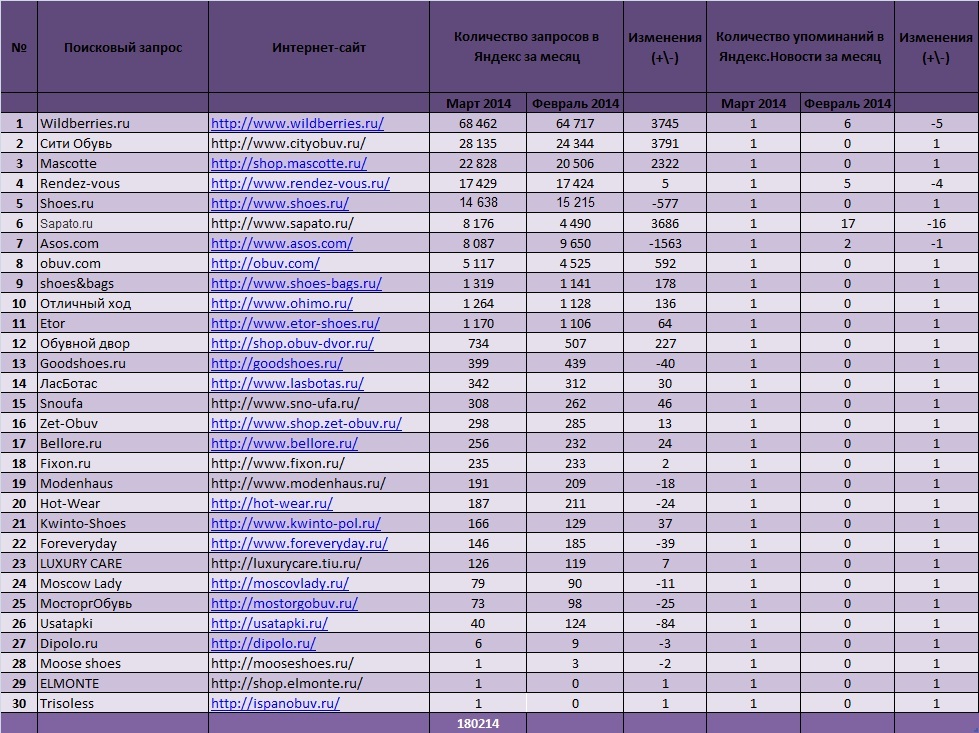979x733 pixels.
Task: Select the 'Поисковый запрос' header cell
Action: tap(123, 47)
